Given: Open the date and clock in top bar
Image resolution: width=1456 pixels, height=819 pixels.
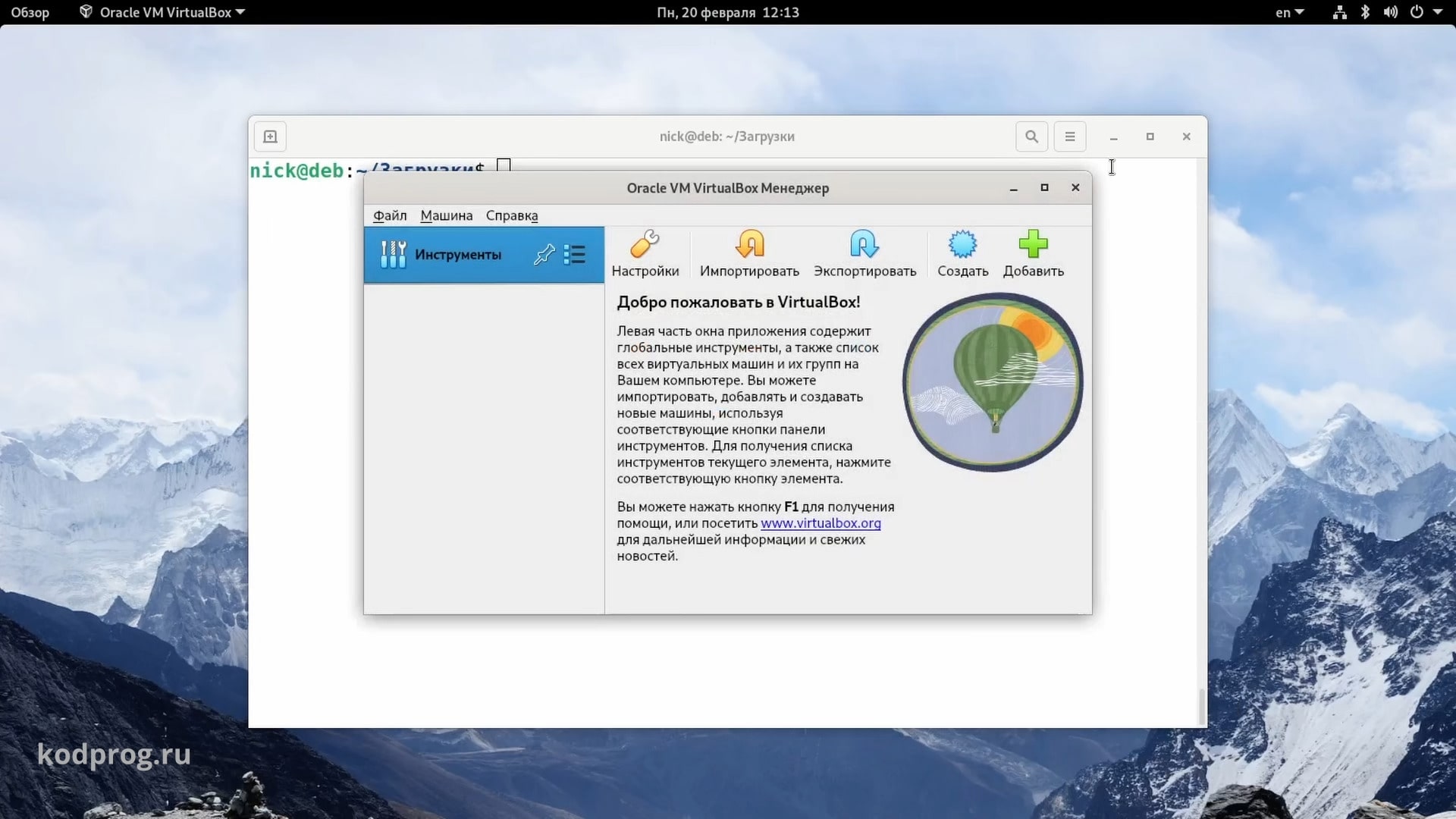Looking at the screenshot, I should 727,12.
